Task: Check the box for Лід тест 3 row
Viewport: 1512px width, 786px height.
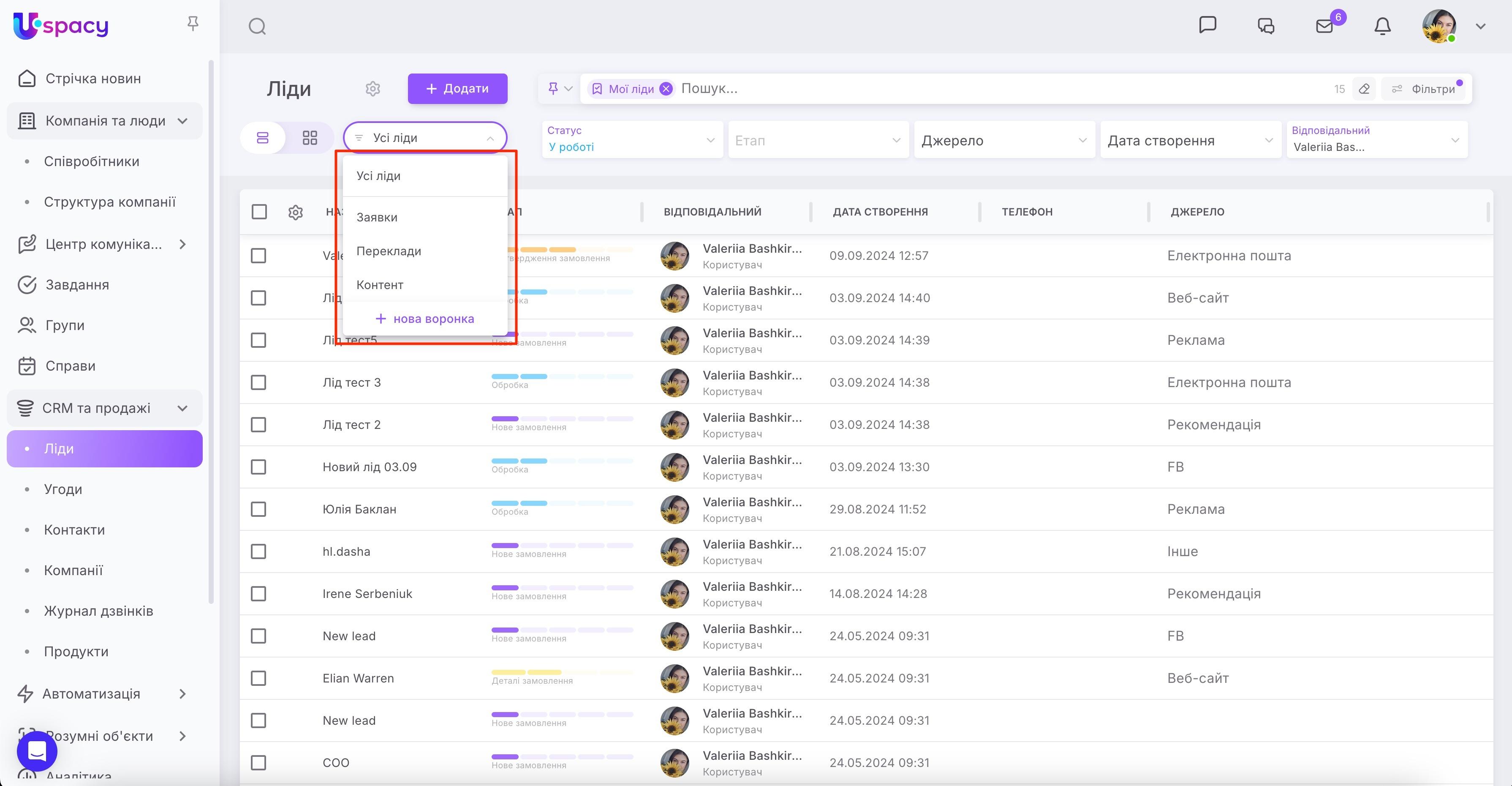Action: [258, 382]
